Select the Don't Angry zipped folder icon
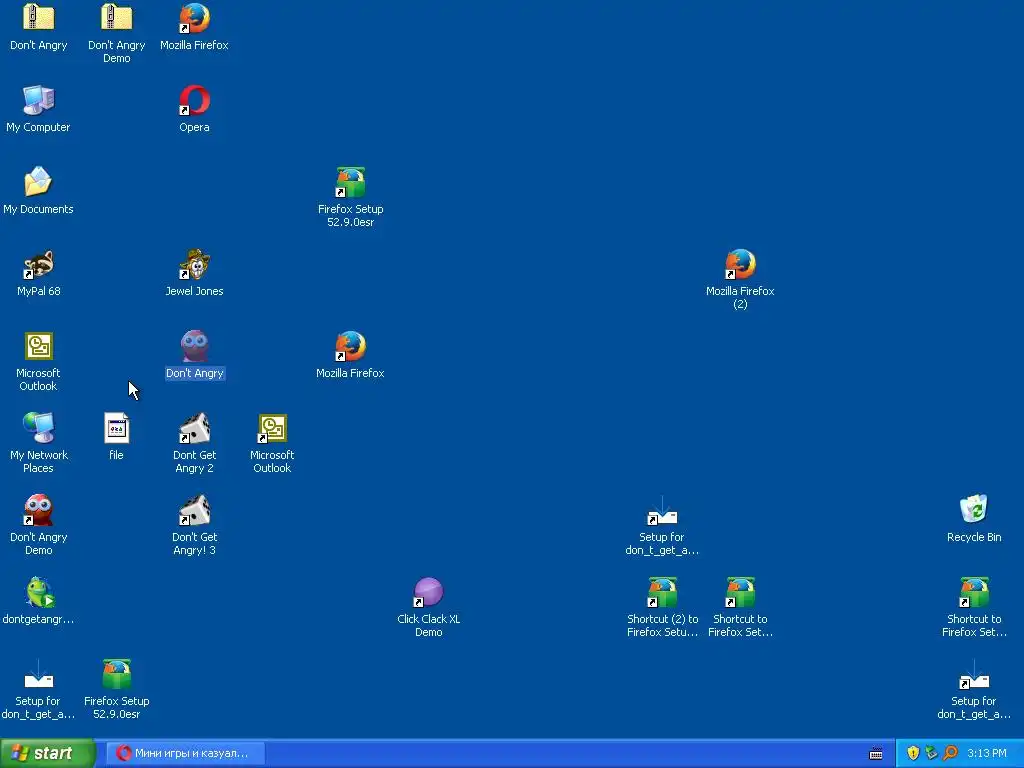The height and width of the screenshot is (768, 1024). point(39,18)
